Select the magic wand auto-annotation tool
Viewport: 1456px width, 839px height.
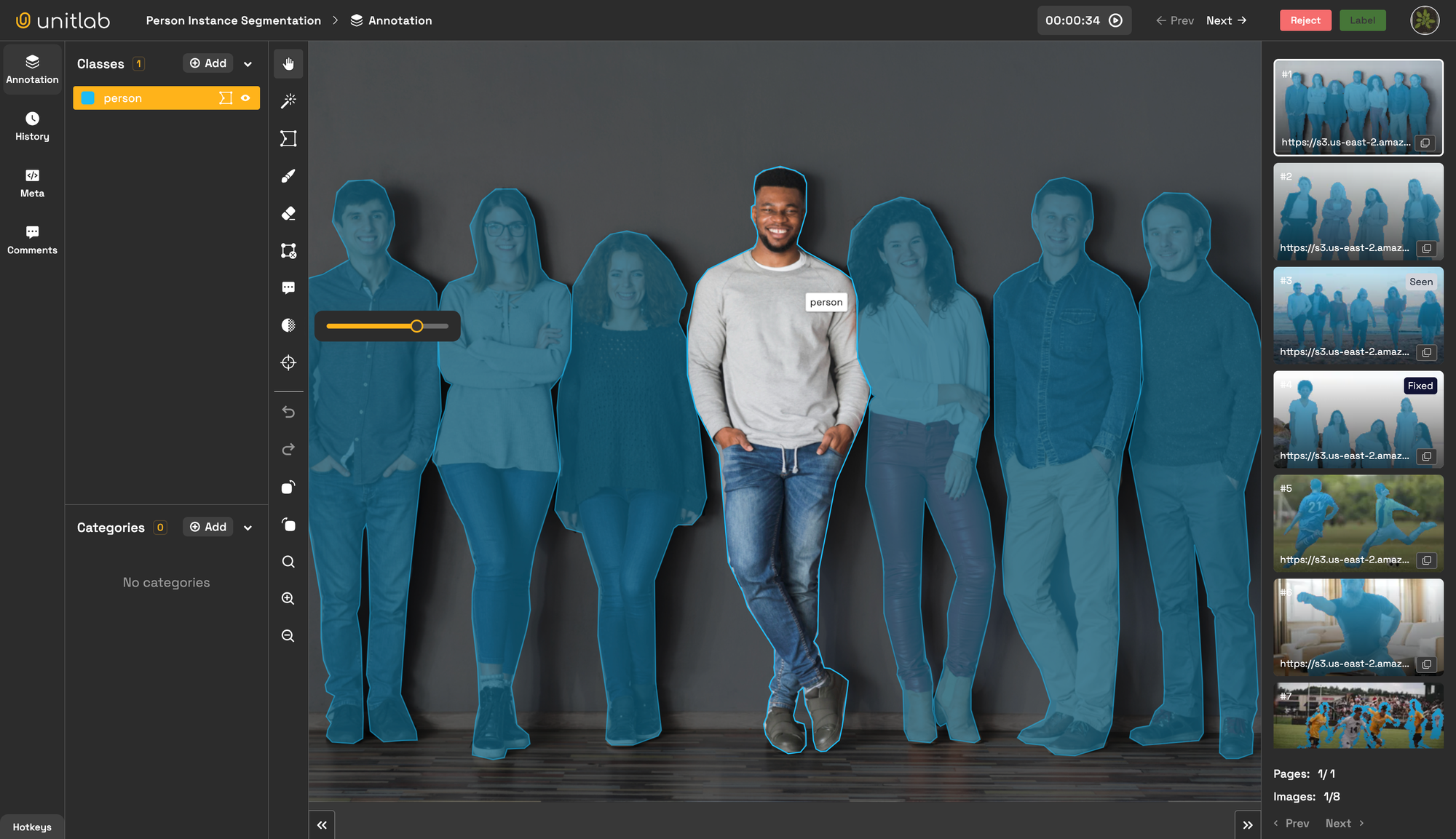point(288,100)
